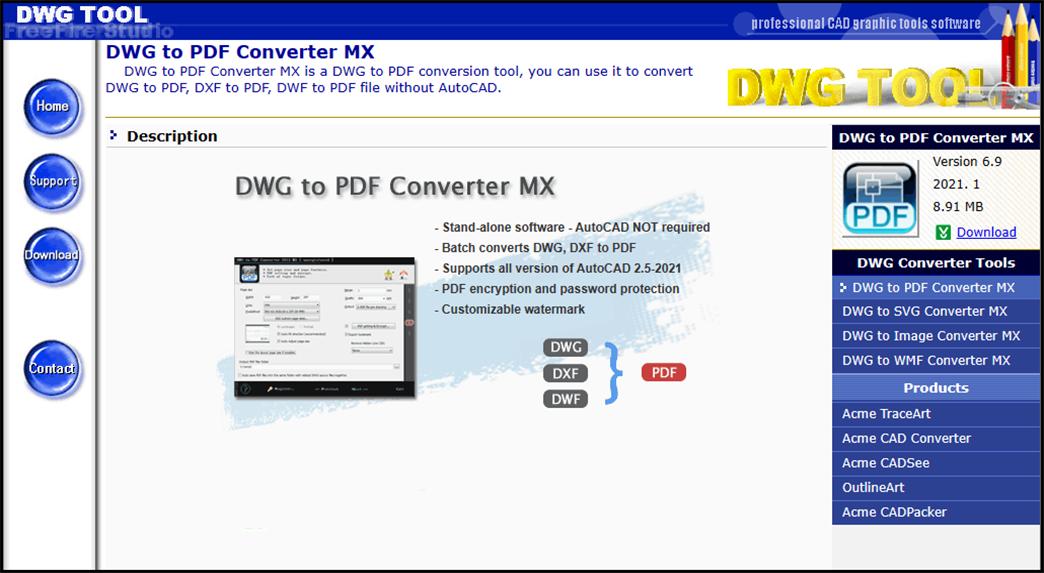
Task: Click the software screenshot thumbnail
Action: [x=325, y=328]
